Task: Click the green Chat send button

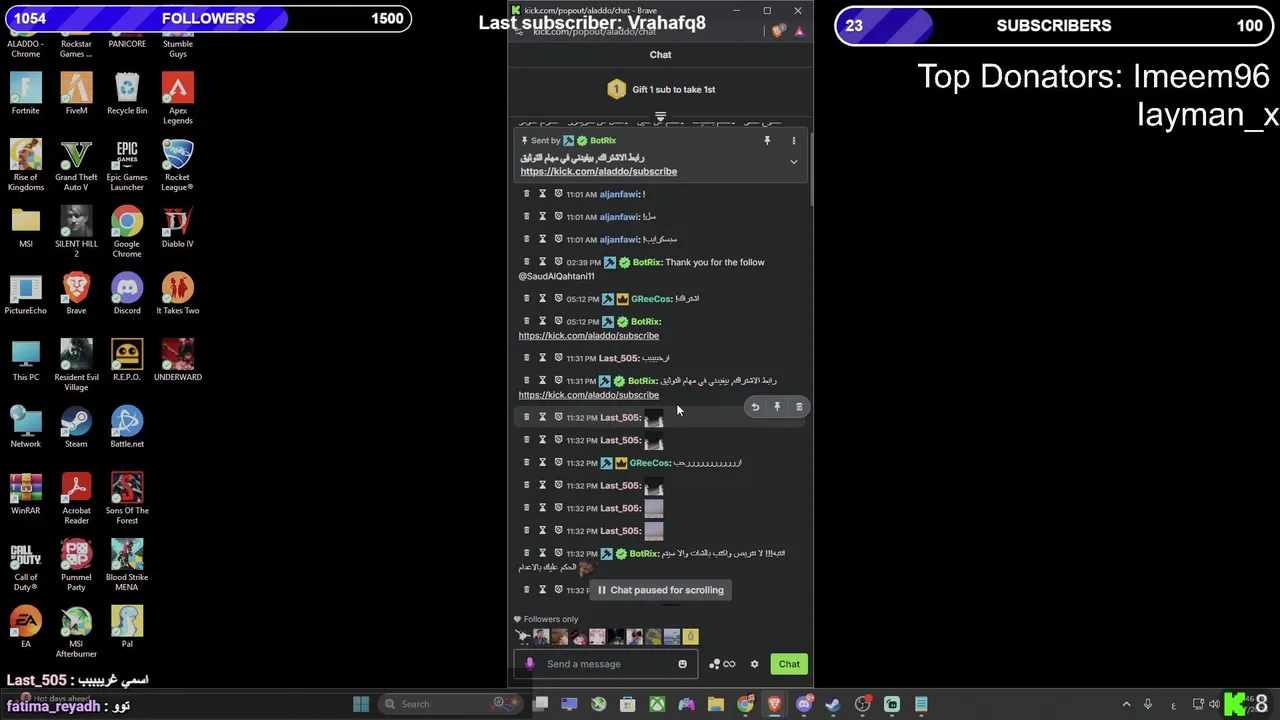Action: pyautogui.click(x=789, y=664)
